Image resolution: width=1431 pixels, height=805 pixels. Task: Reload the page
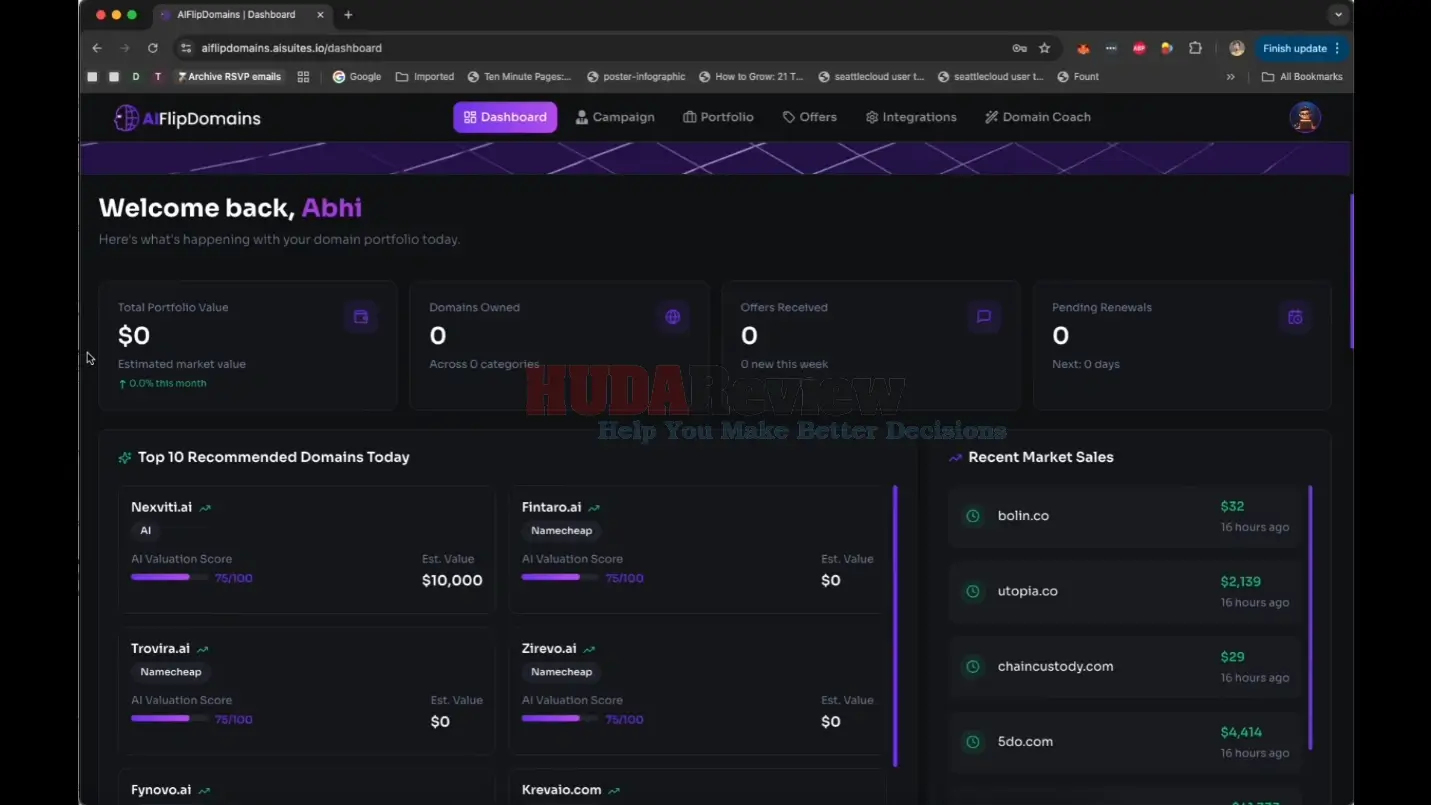[152, 48]
